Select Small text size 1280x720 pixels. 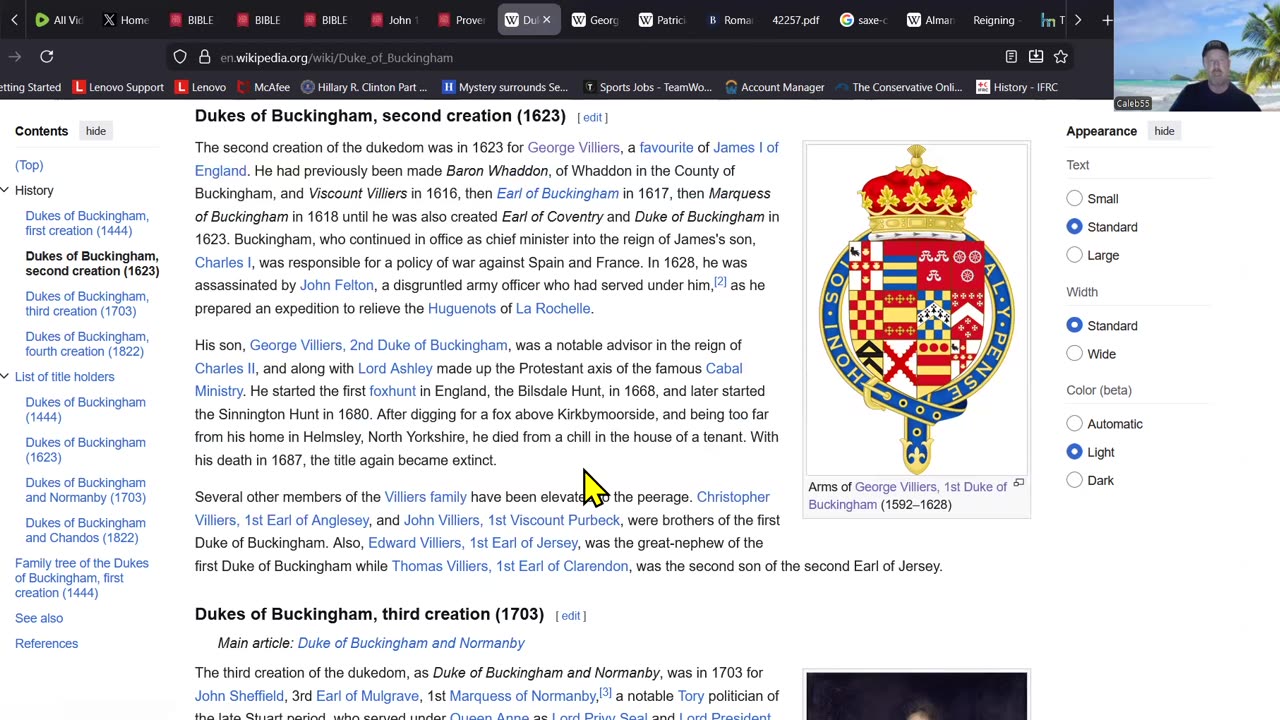coord(1074,199)
